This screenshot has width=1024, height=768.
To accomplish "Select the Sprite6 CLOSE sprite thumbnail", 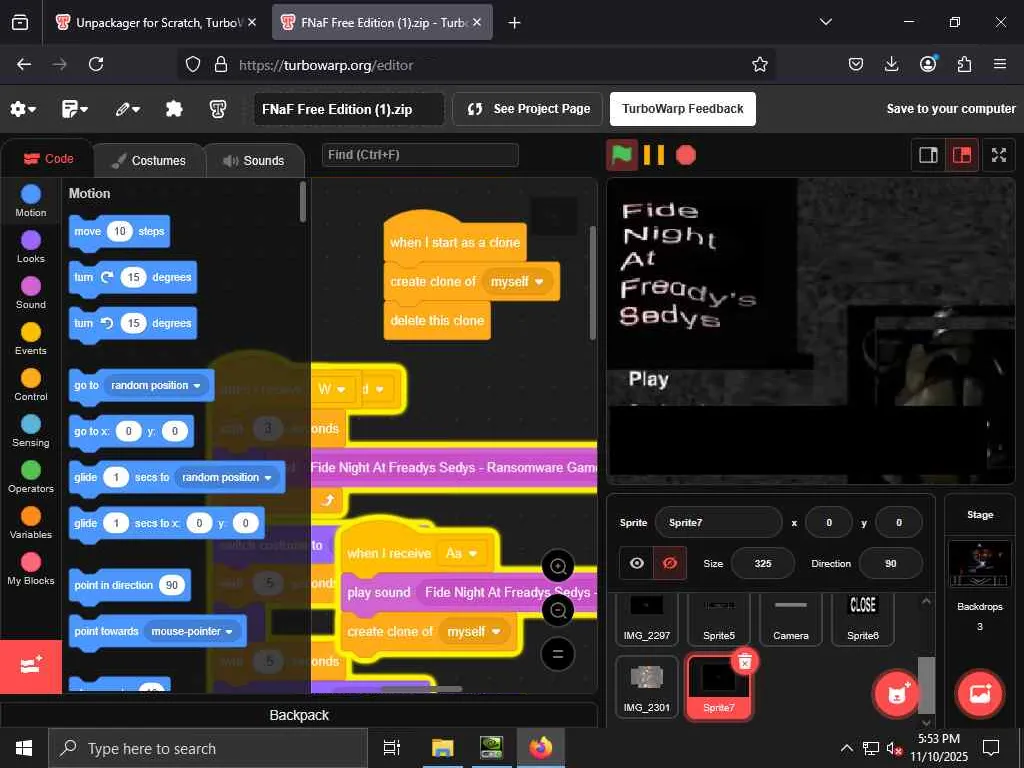I will [863, 618].
